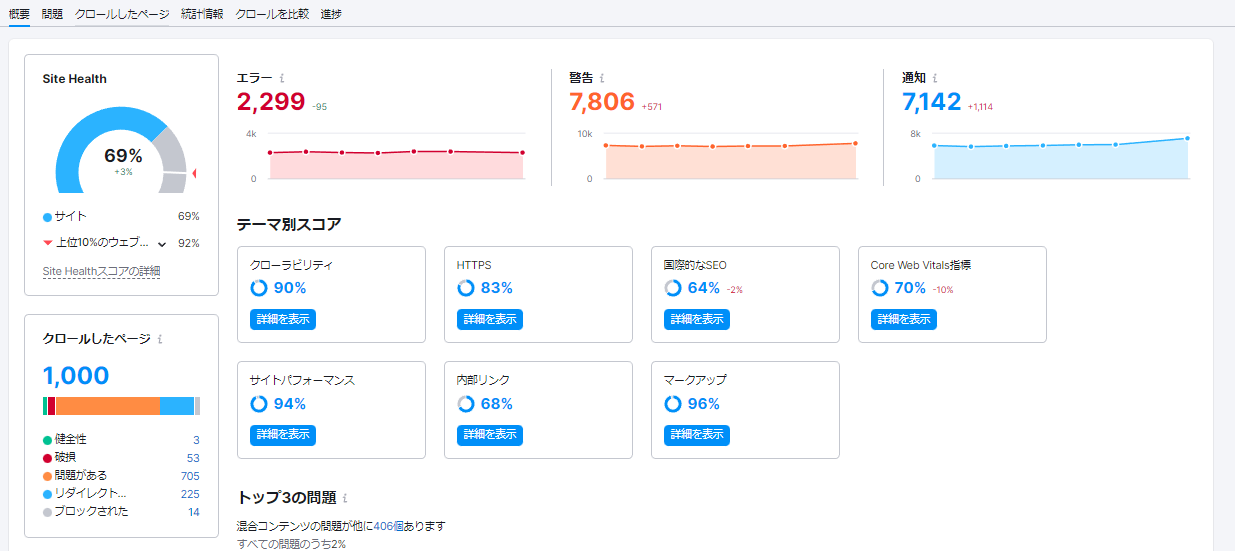Click the 705 問題がある pages count

(189, 476)
